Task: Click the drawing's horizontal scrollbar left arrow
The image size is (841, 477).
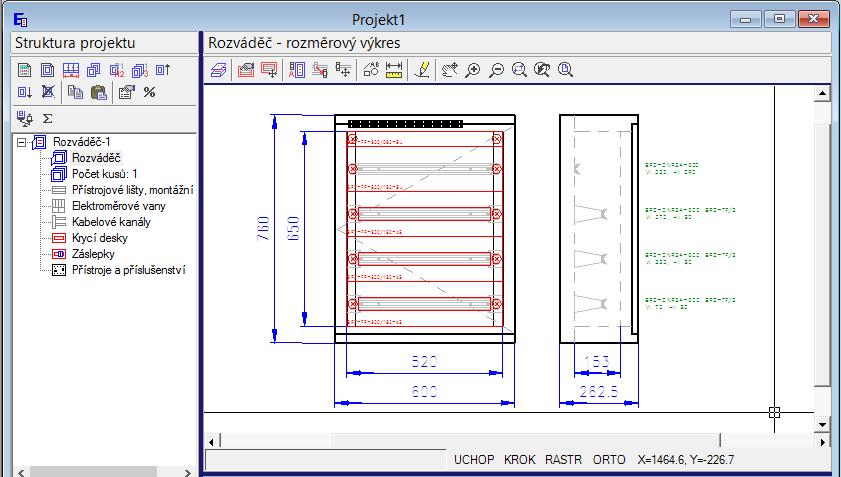Action: tap(212, 442)
